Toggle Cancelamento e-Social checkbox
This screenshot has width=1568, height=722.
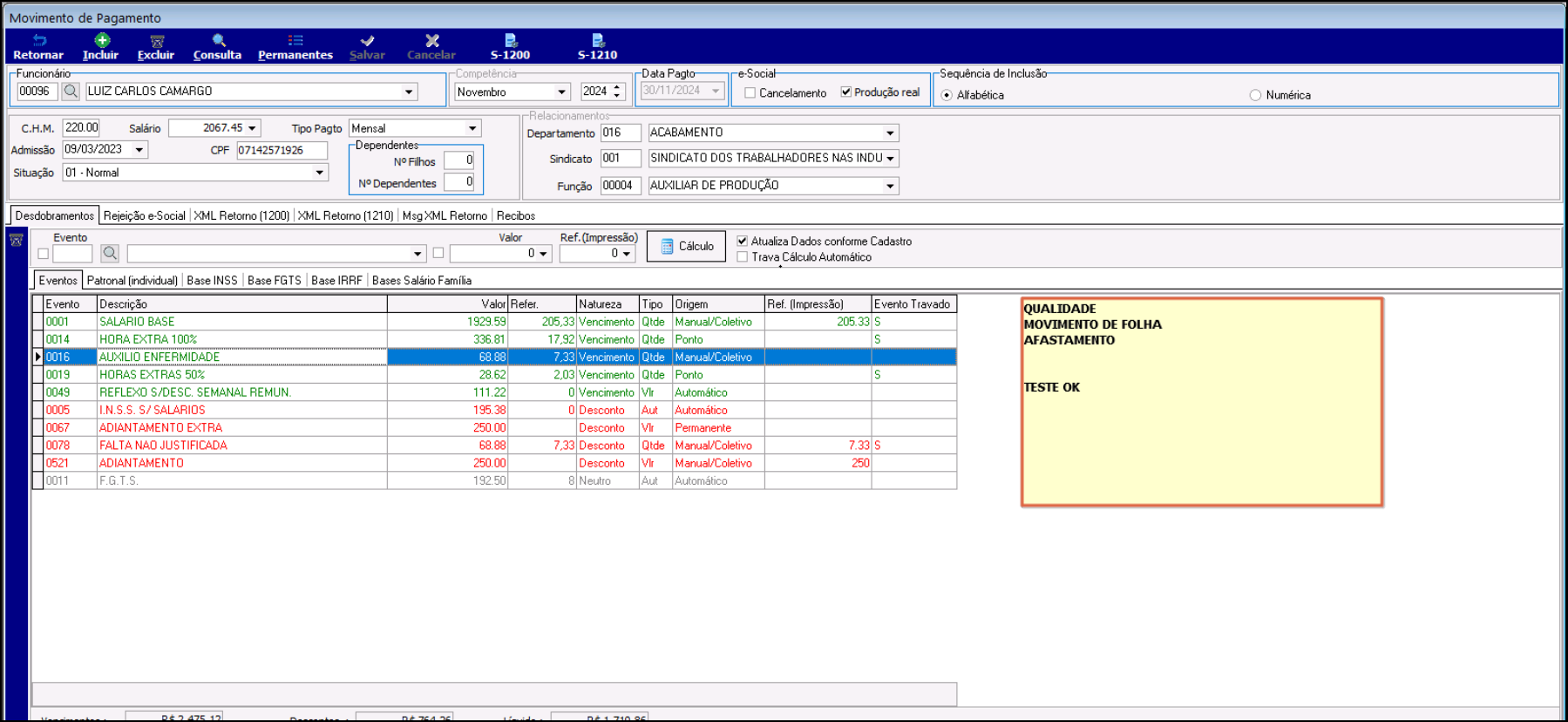[750, 92]
